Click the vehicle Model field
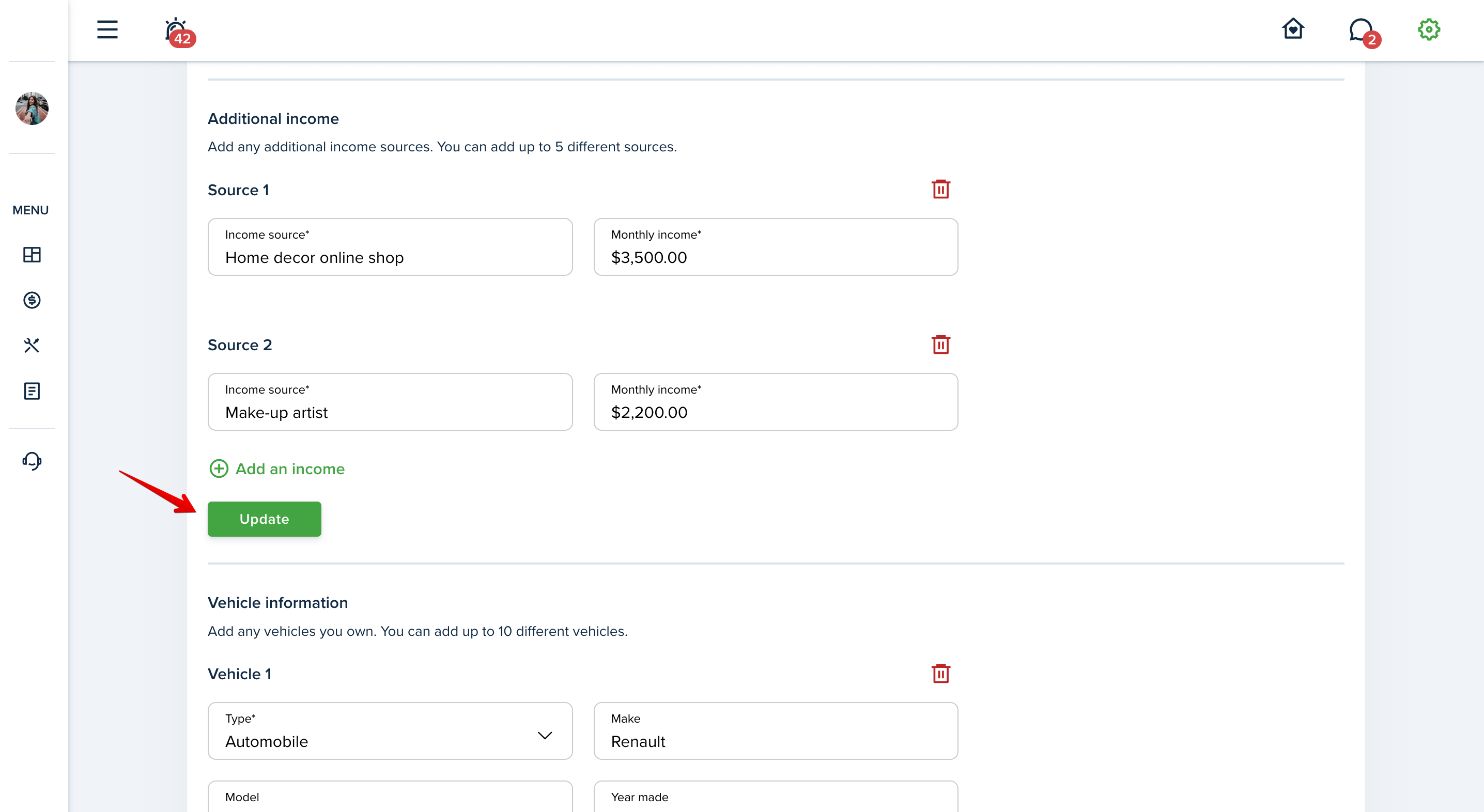Image resolution: width=1484 pixels, height=812 pixels. coord(390,797)
